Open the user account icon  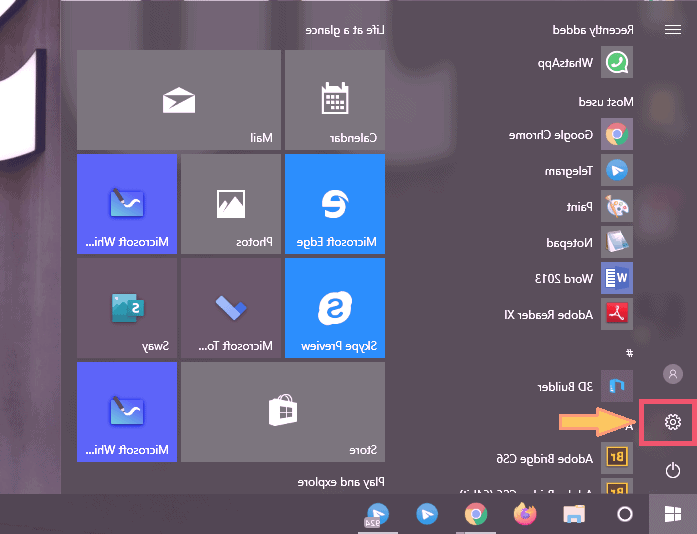(673, 374)
